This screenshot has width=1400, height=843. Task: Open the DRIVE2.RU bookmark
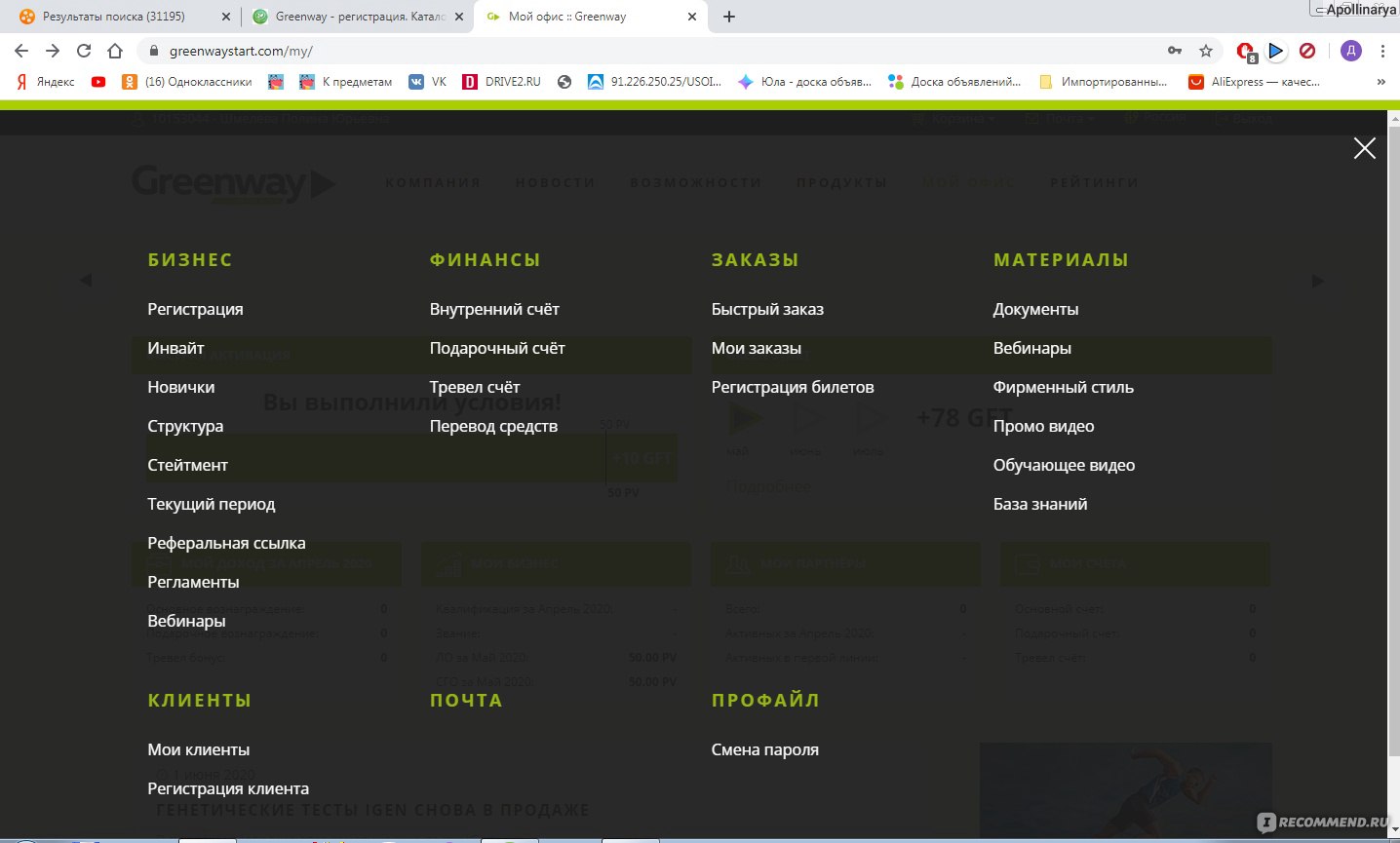501,82
